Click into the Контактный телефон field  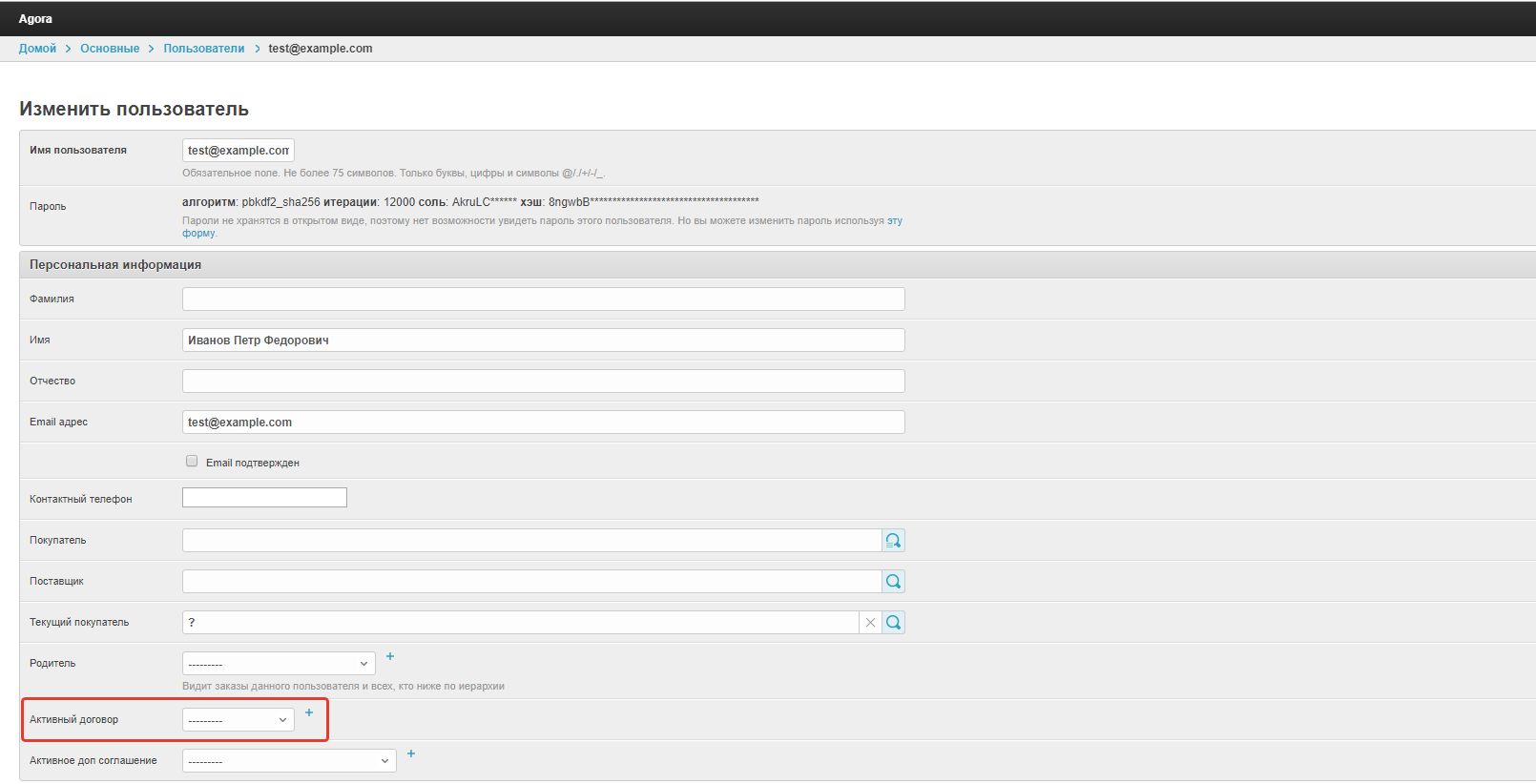click(x=264, y=498)
